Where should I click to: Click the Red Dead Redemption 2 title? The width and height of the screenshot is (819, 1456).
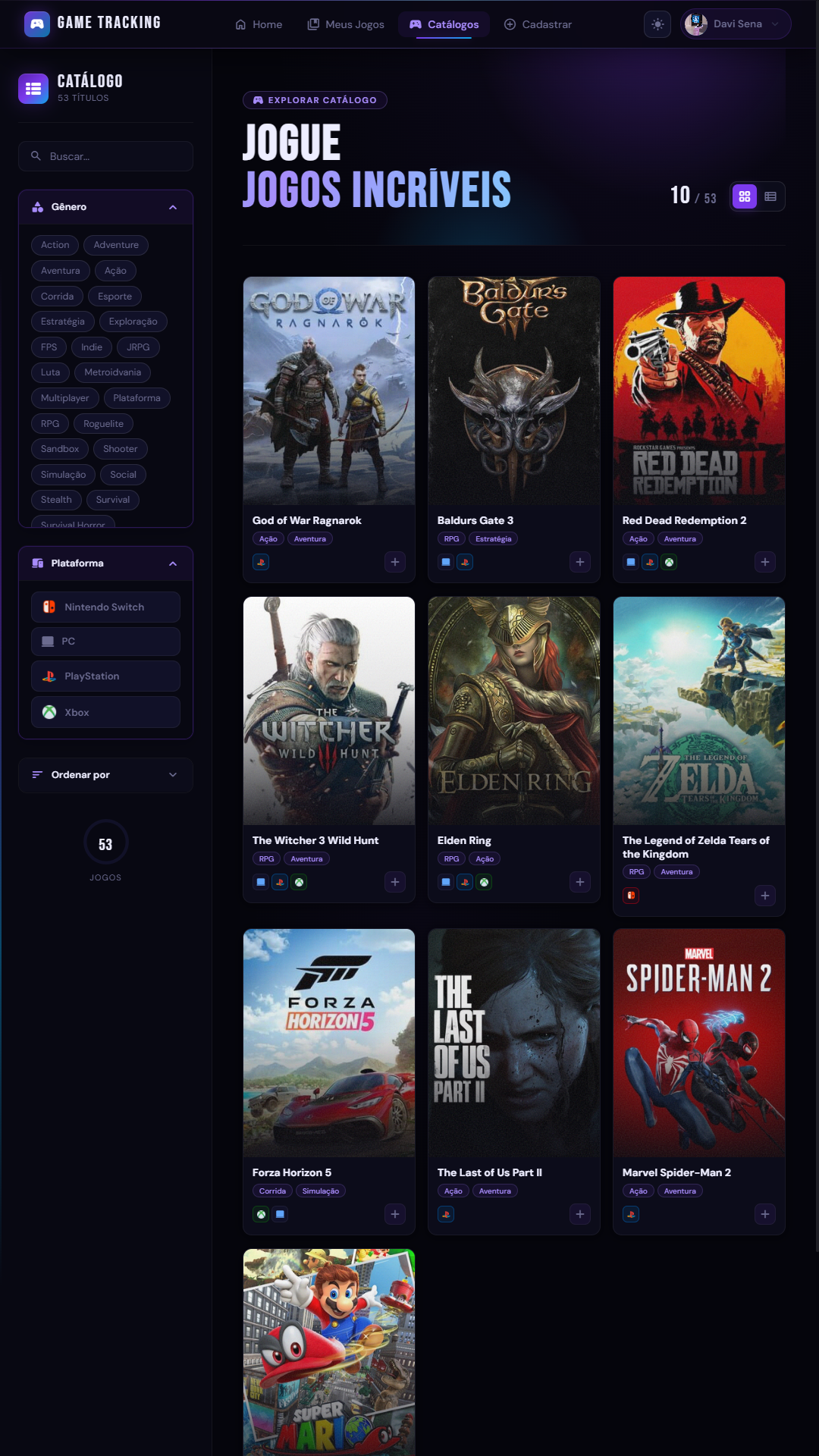(684, 520)
